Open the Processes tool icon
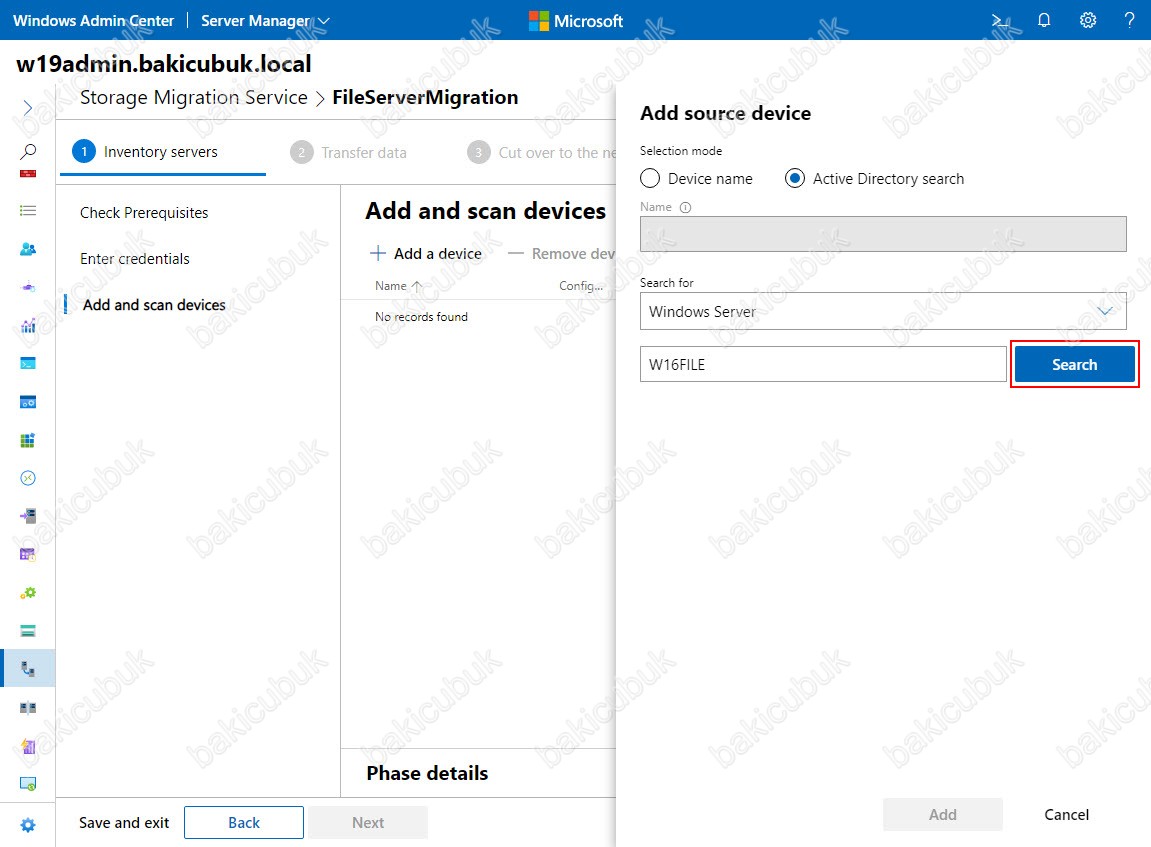This screenshot has width=1151, height=847. click(28, 401)
